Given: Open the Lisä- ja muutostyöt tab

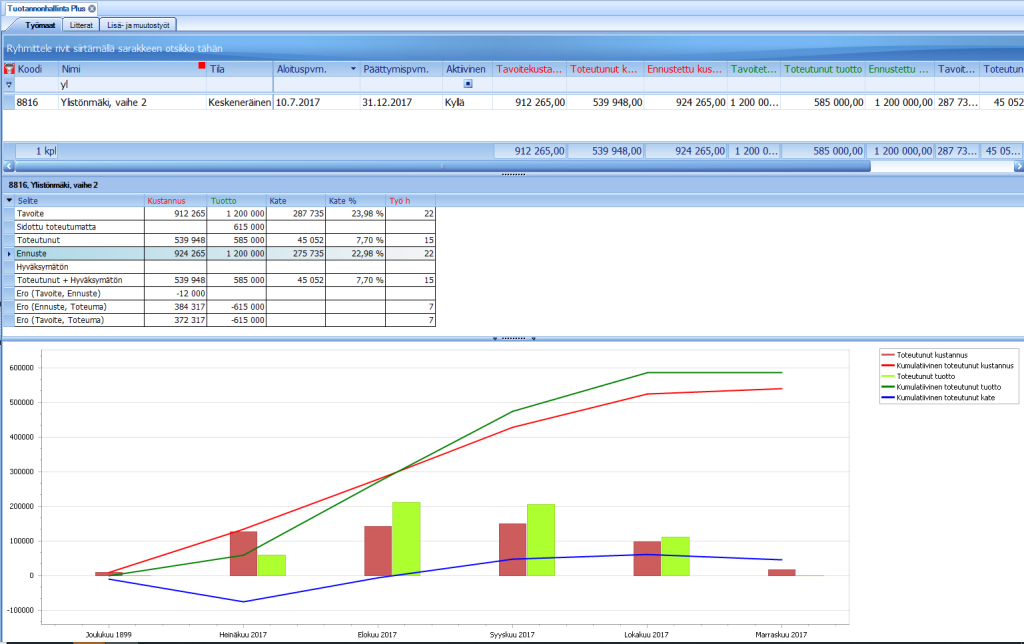Looking at the screenshot, I should [x=138, y=25].
